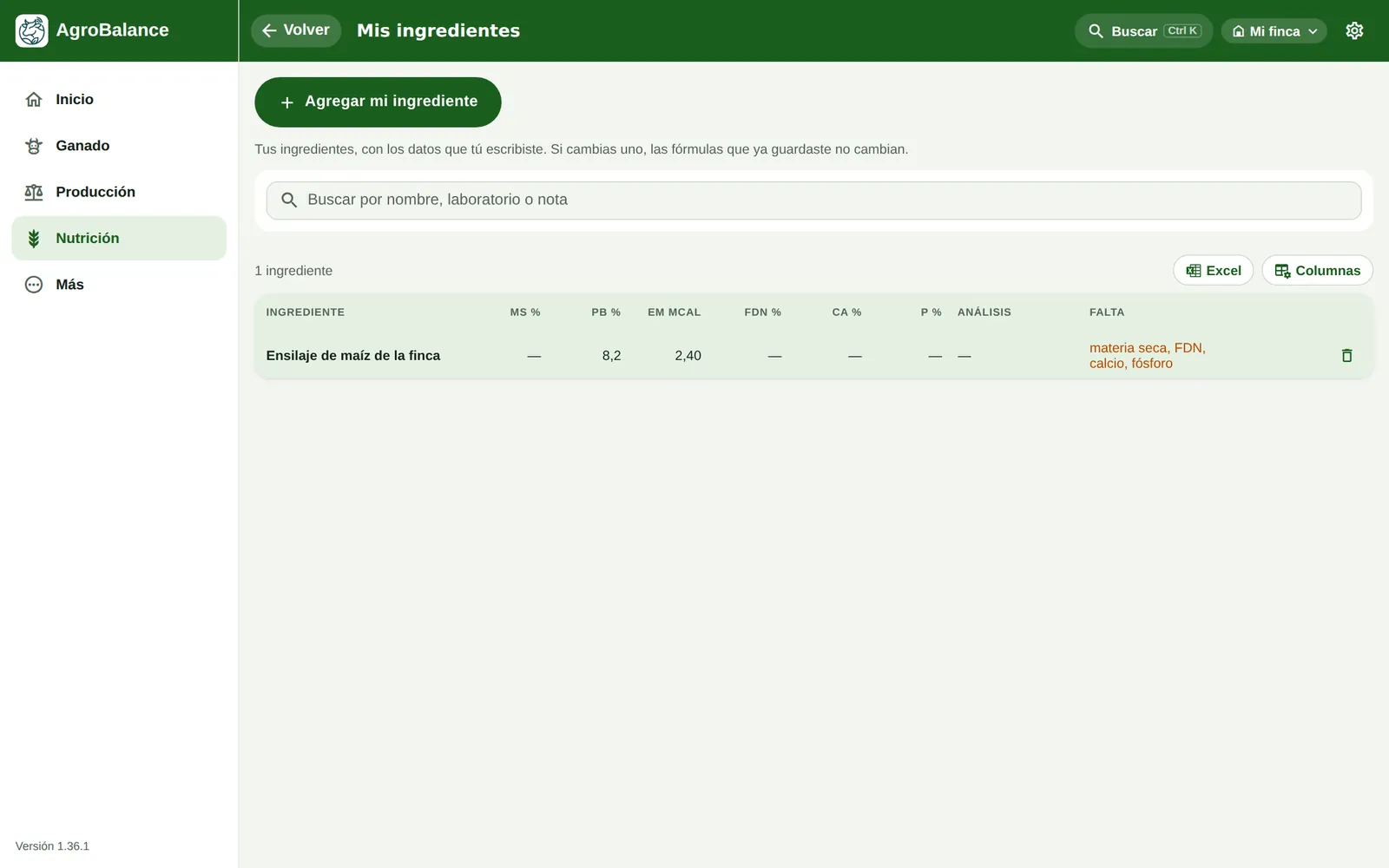Open global Buscar with Ctrl K

[1143, 30]
